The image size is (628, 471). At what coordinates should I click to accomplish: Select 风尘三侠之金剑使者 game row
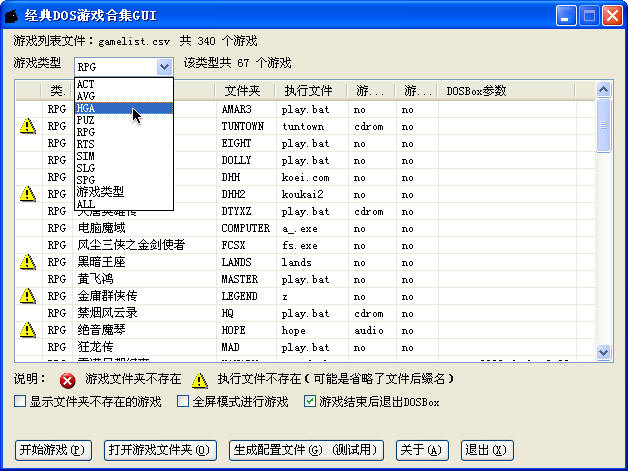305,245
